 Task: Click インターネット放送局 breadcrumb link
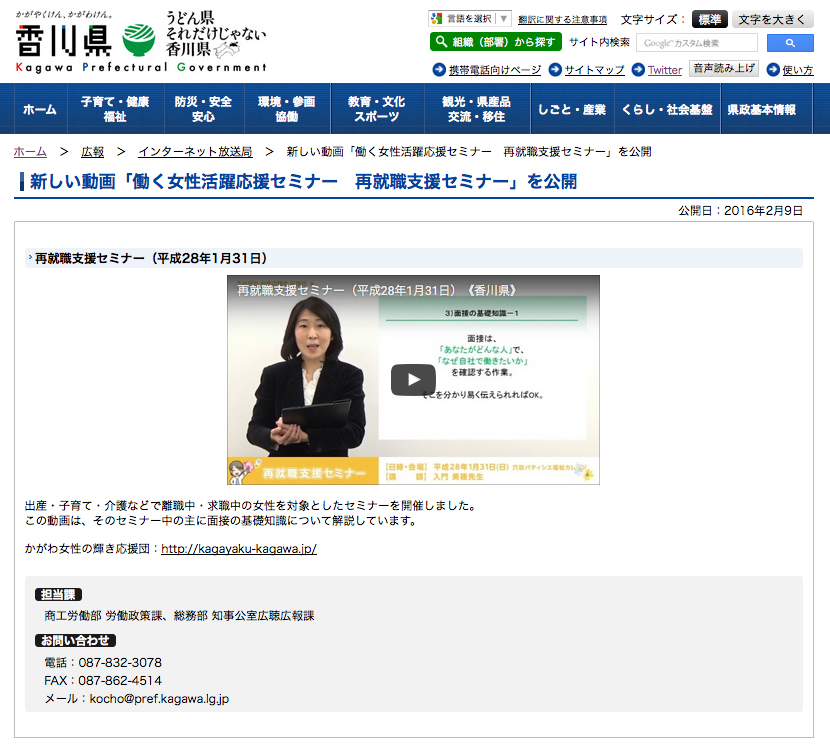[195, 152]
